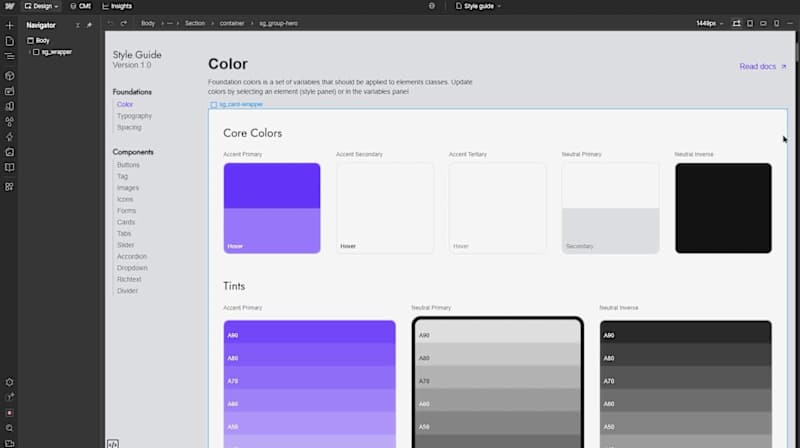Open the Interactions lightning panel
The image size is (800, 448).
coord(9,137)
